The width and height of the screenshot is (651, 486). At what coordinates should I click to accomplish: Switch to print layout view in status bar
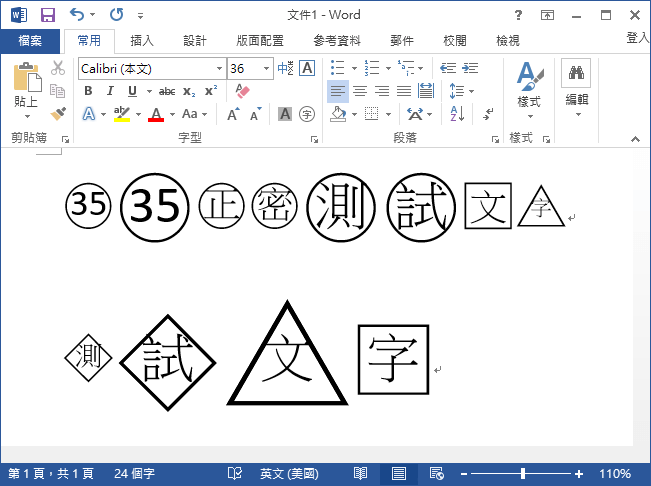coord(399,473)
